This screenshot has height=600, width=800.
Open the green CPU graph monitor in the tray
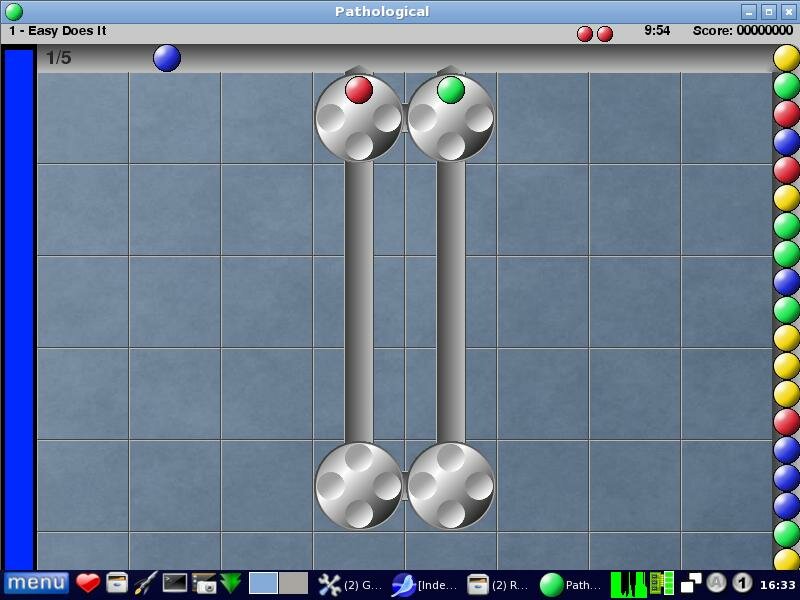click(x=629, y=584)
